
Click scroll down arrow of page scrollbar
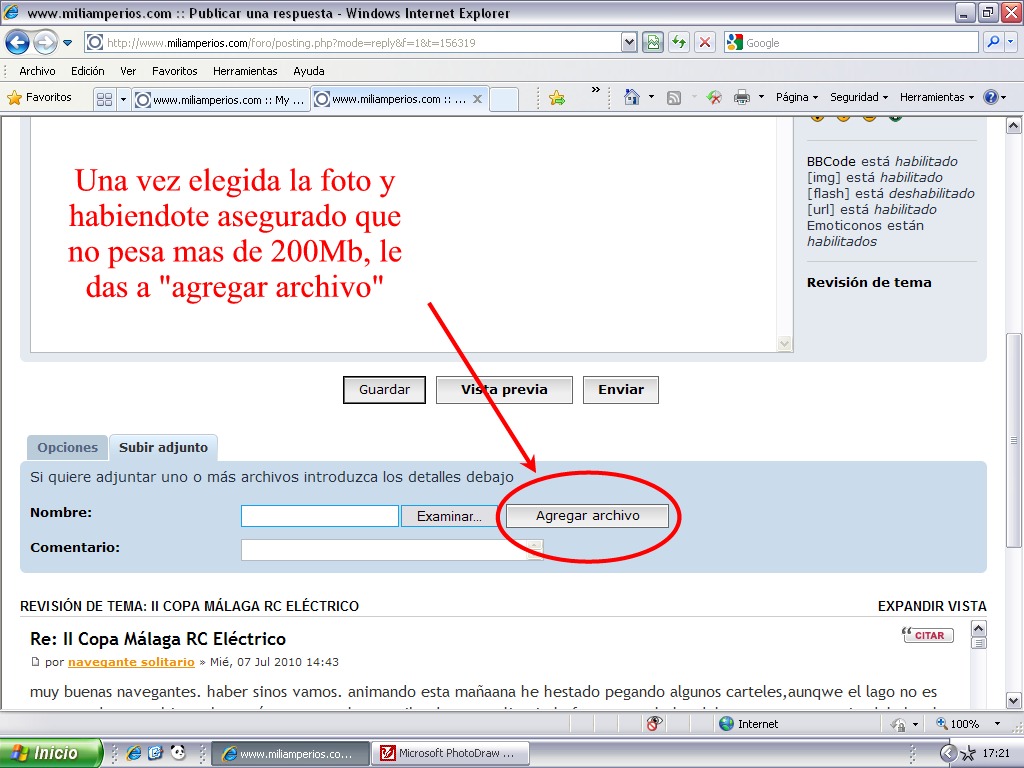[1013, 700]
